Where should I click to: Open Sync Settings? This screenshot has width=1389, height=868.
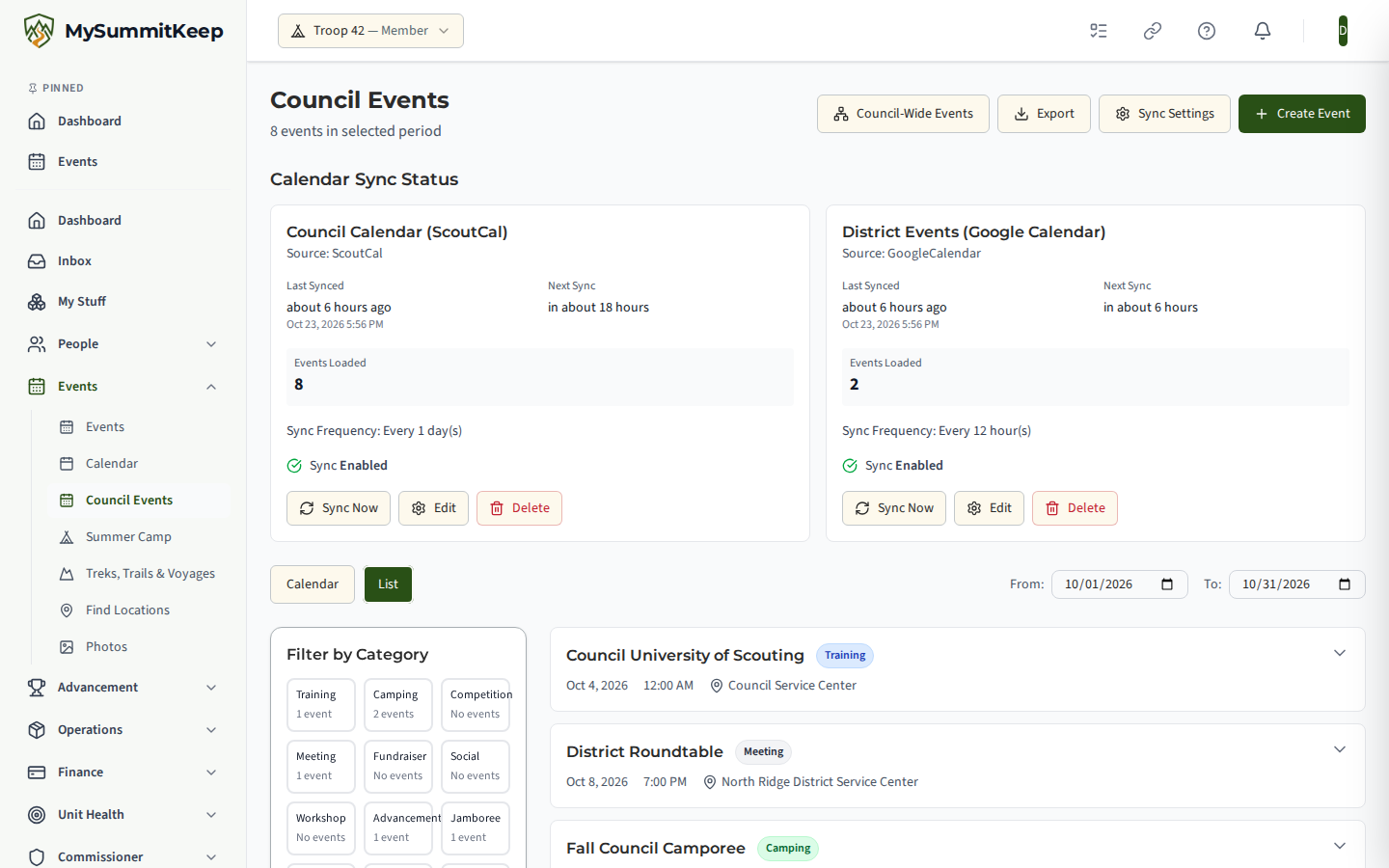(1164, 114)
